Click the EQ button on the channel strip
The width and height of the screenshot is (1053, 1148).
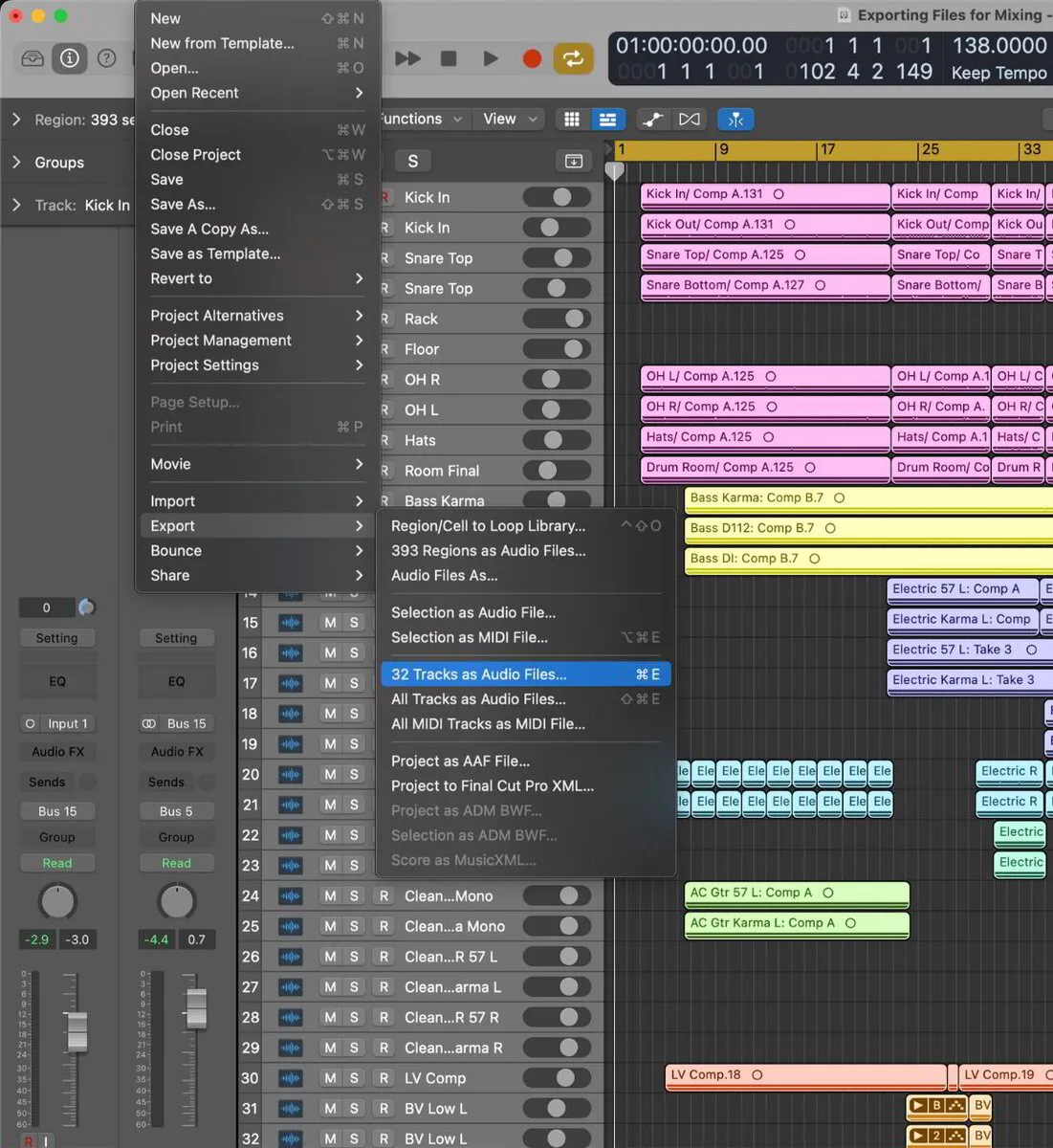point(57,681)
